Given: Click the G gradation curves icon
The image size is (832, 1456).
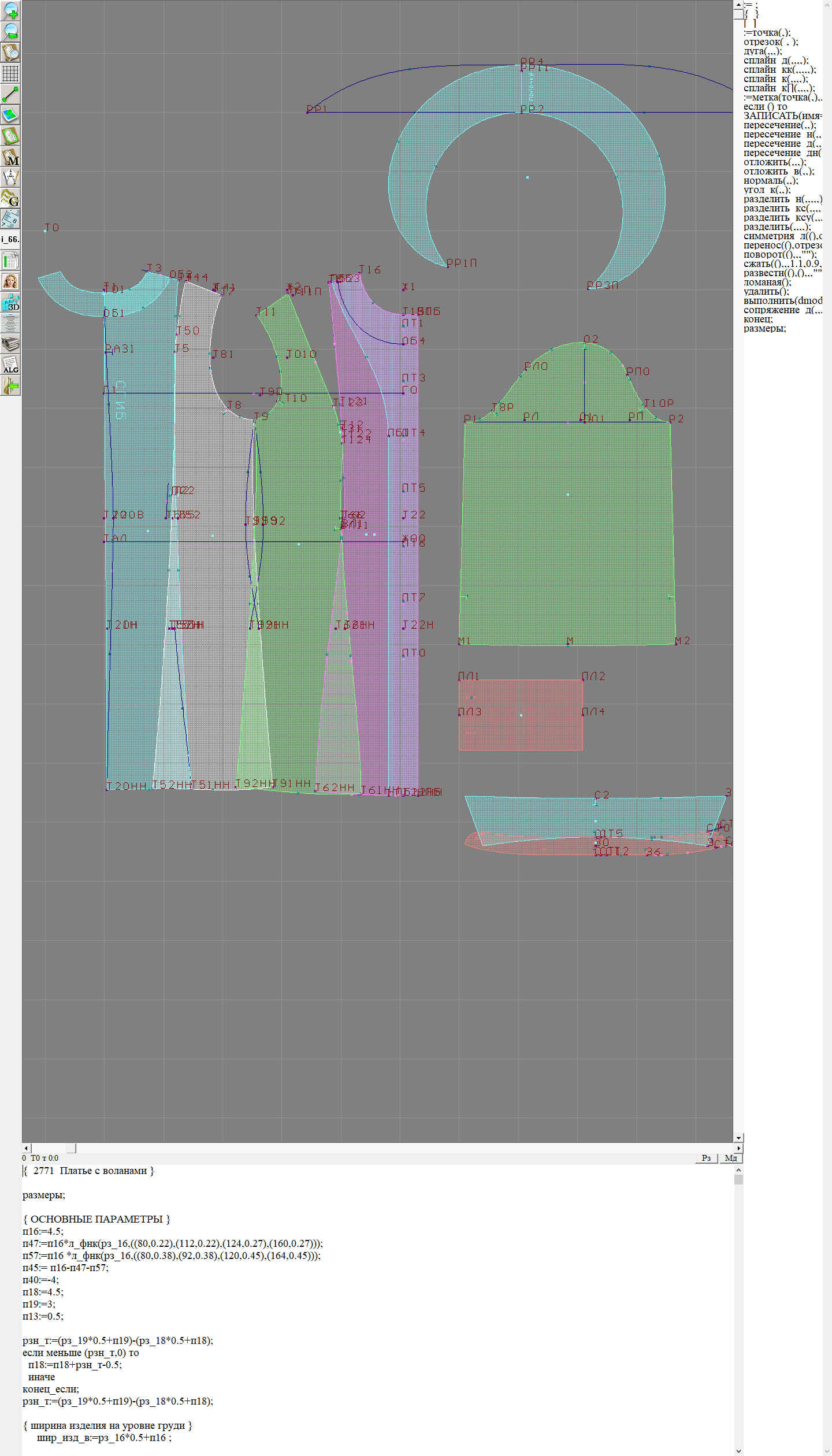Looking at the screenshot, I should pyautogui.click(x=10, y=199).
